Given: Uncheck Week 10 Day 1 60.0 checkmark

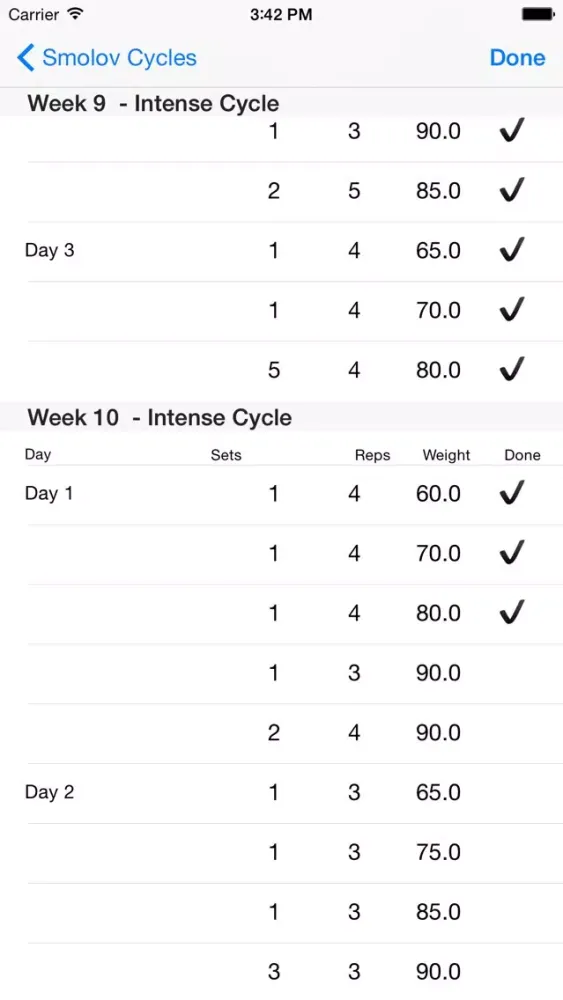Looking at the screenshot, I should 511,492.
